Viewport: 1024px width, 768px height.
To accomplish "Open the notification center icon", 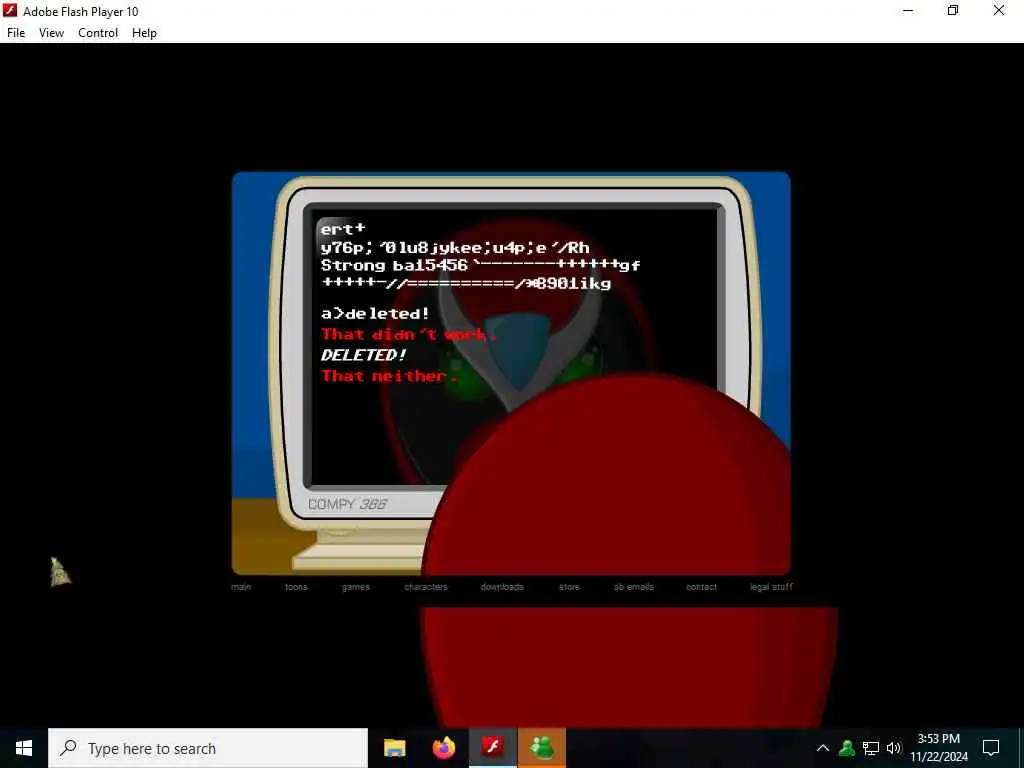I will click(991, 748).
